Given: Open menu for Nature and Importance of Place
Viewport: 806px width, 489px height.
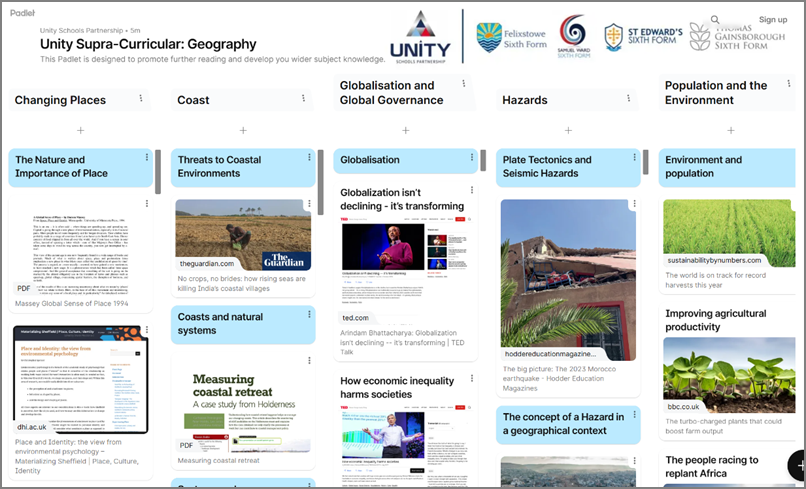Looking at the screenshot, I should [147, 158].
